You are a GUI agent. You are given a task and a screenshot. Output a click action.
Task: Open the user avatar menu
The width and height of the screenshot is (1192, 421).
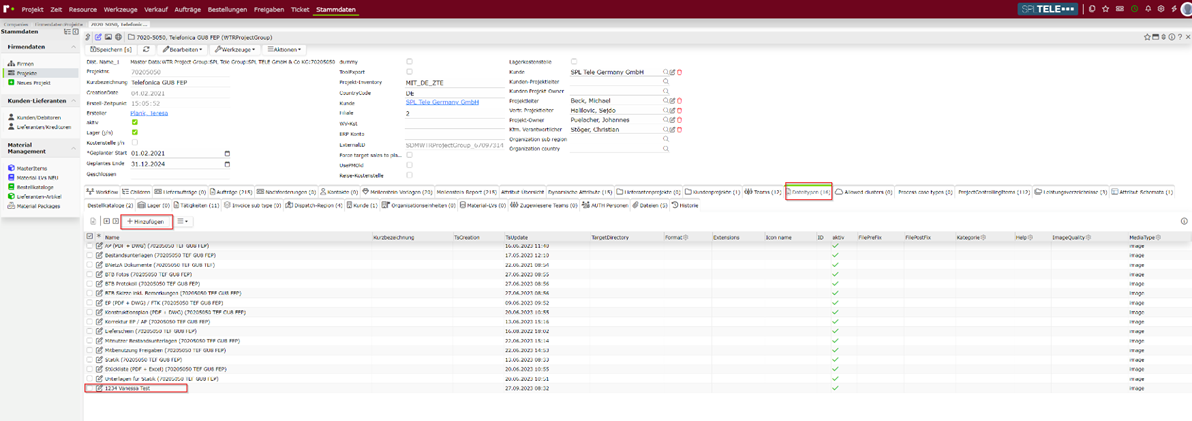click(1186, 8)
